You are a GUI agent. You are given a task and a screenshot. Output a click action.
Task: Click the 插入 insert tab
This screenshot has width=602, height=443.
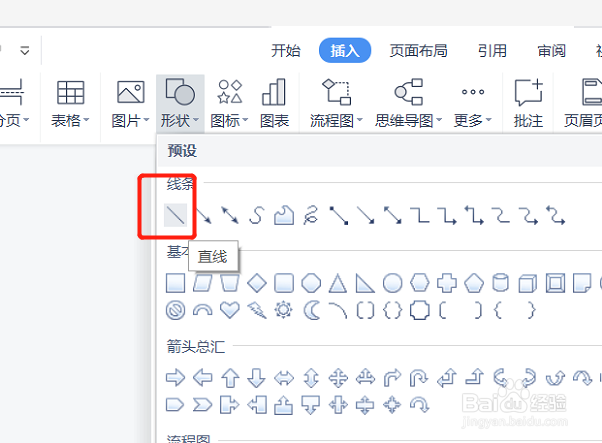[x=345, y=50]
